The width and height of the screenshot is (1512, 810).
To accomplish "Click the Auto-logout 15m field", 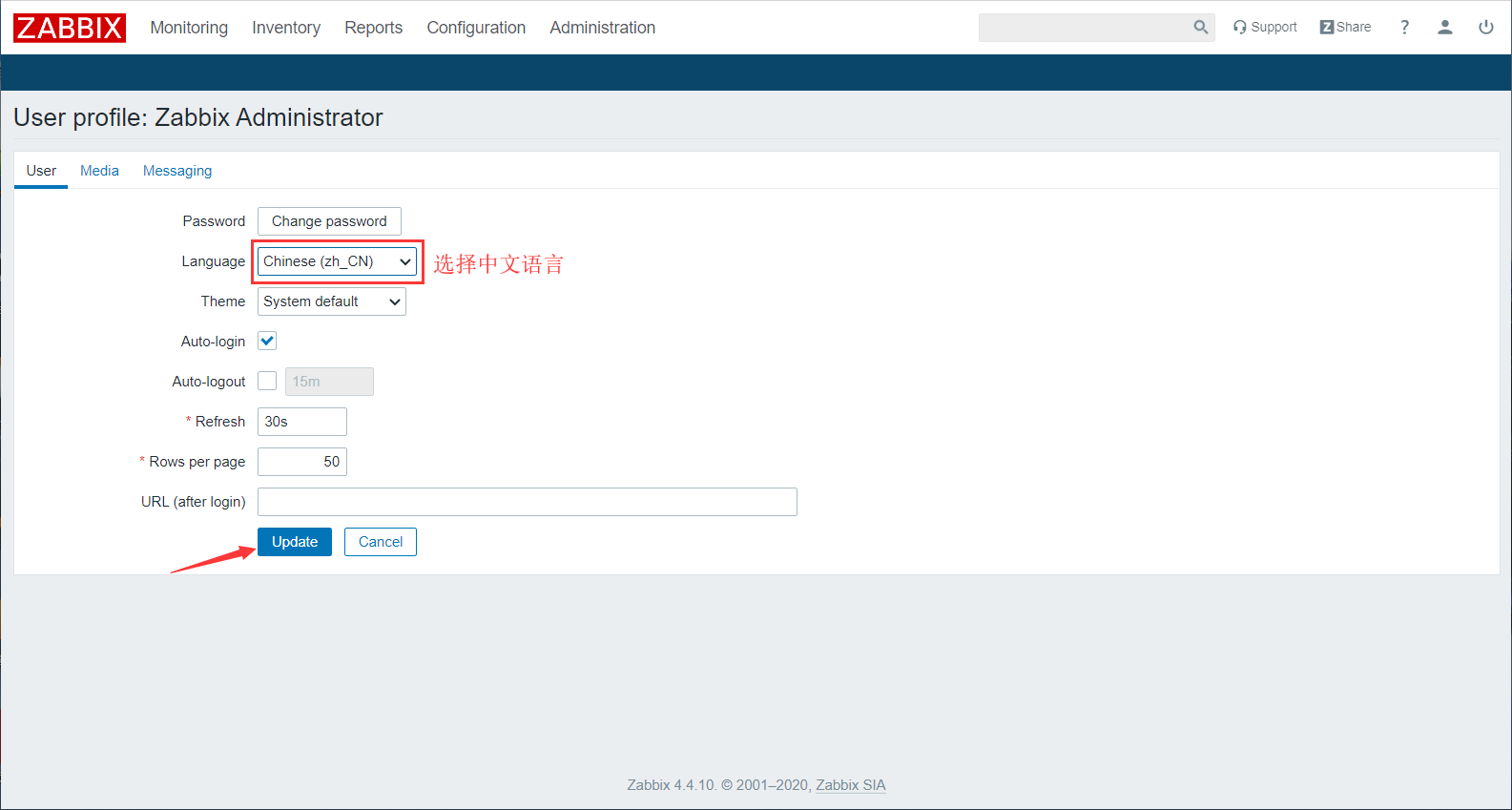I will (x=329, y=382).
